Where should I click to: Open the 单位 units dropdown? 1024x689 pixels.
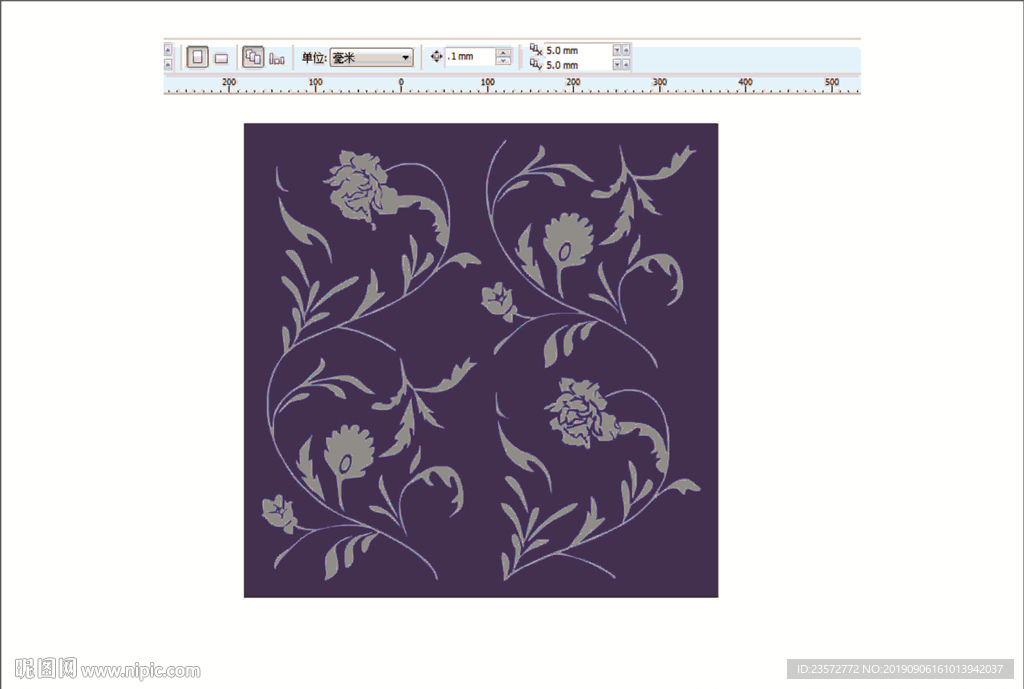pyautogui.click(x=371, y=58)
